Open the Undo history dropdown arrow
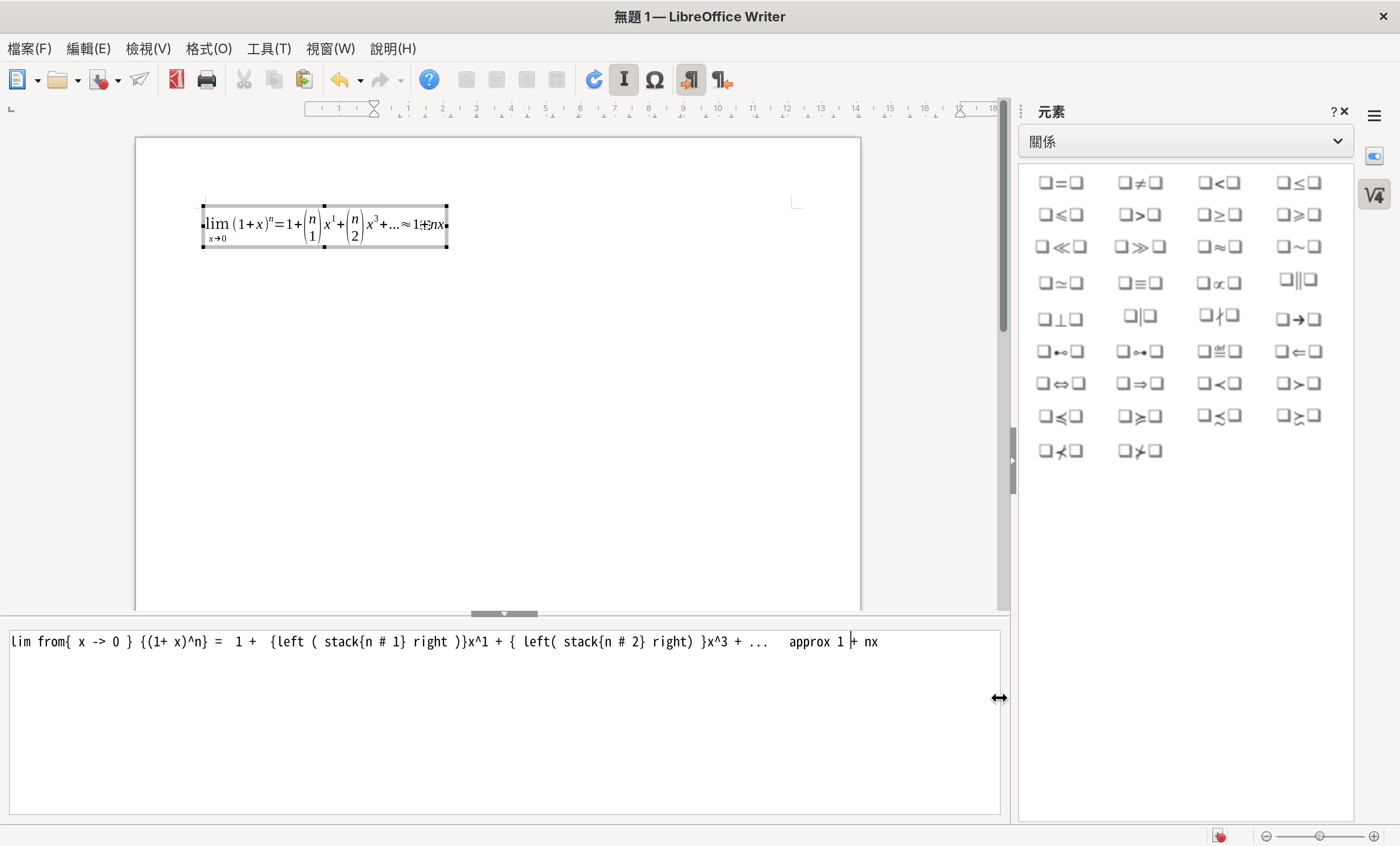This screenshot has width=1400, height=846. point(360,81)
